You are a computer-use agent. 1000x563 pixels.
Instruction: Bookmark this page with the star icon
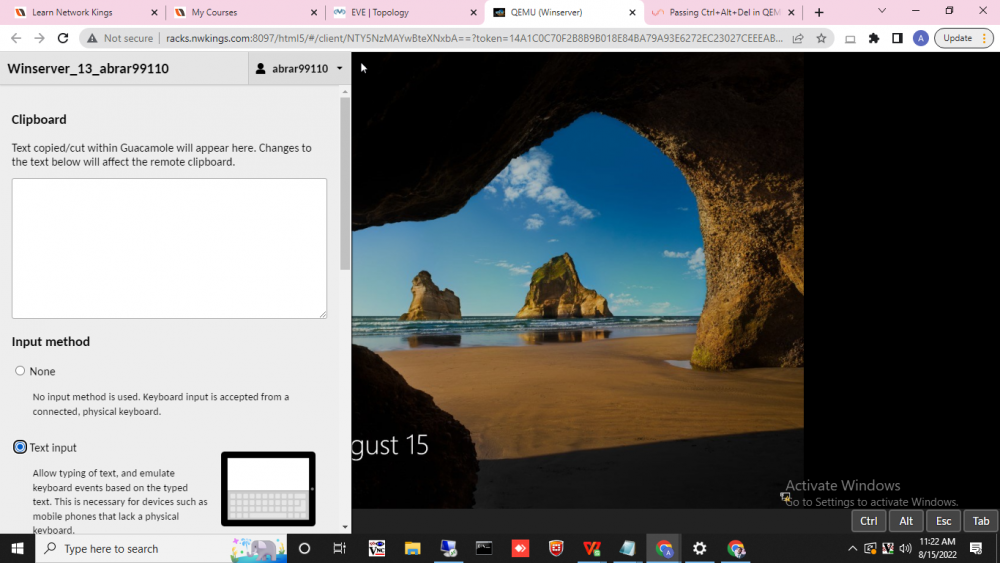[821, 38]
